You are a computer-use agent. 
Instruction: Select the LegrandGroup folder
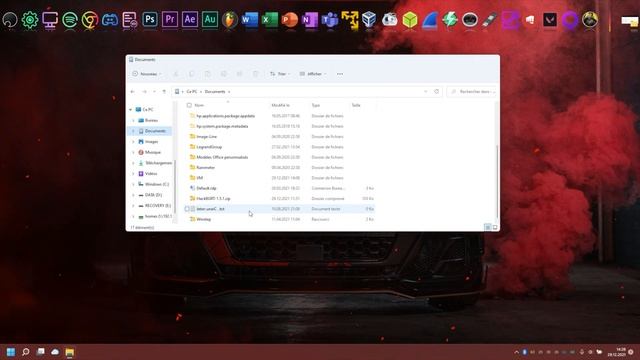pyautogui.click(x=209, y=147)
